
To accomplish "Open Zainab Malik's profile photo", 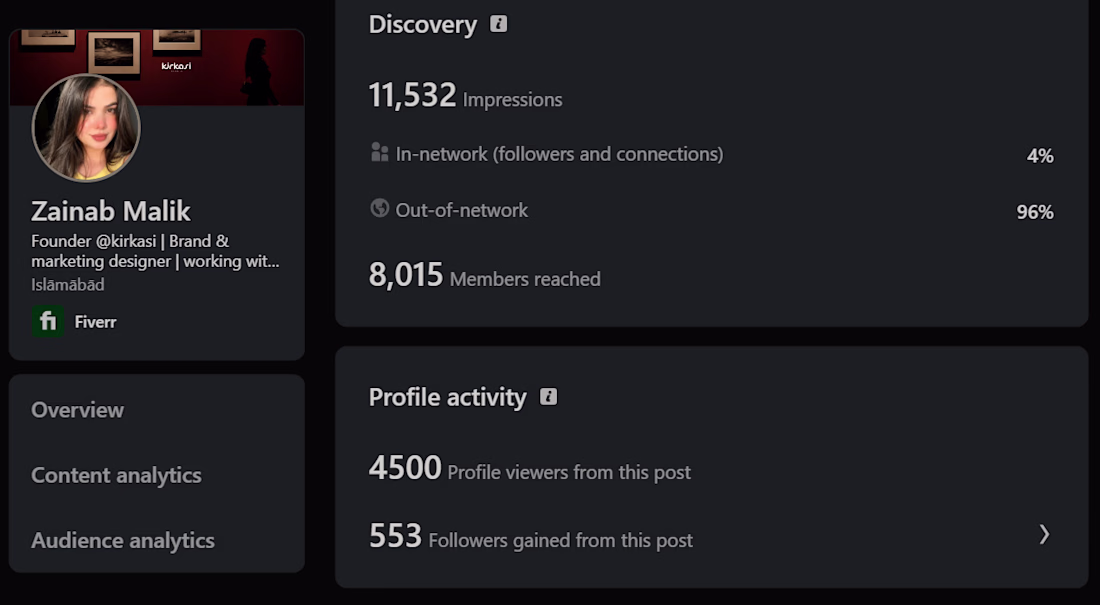I will click(86, 128).
